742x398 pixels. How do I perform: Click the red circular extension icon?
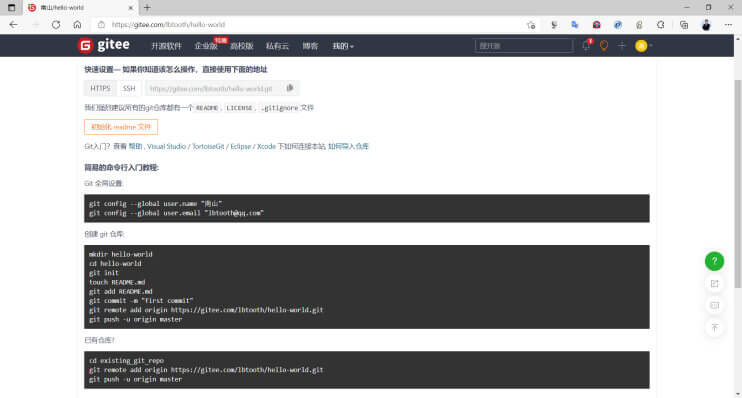click(x=596, y=25)
